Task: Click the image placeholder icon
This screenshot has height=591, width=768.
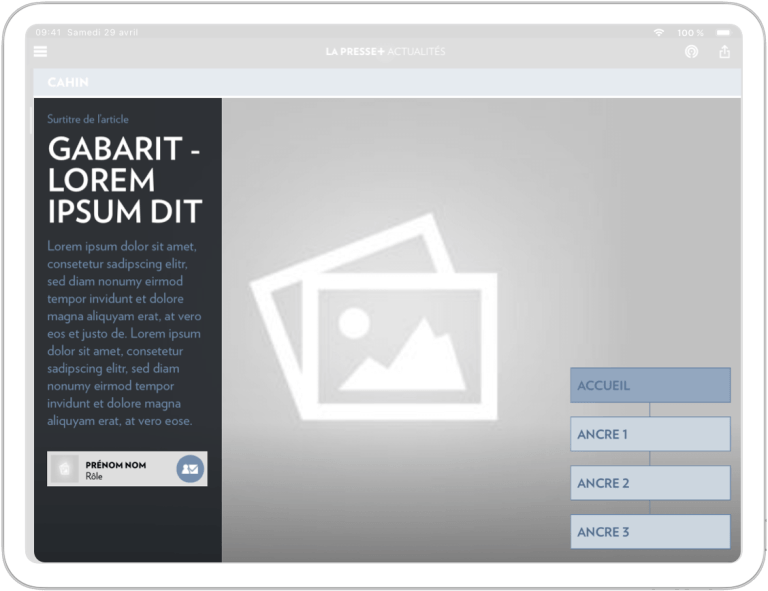Action: pos(374,318)
